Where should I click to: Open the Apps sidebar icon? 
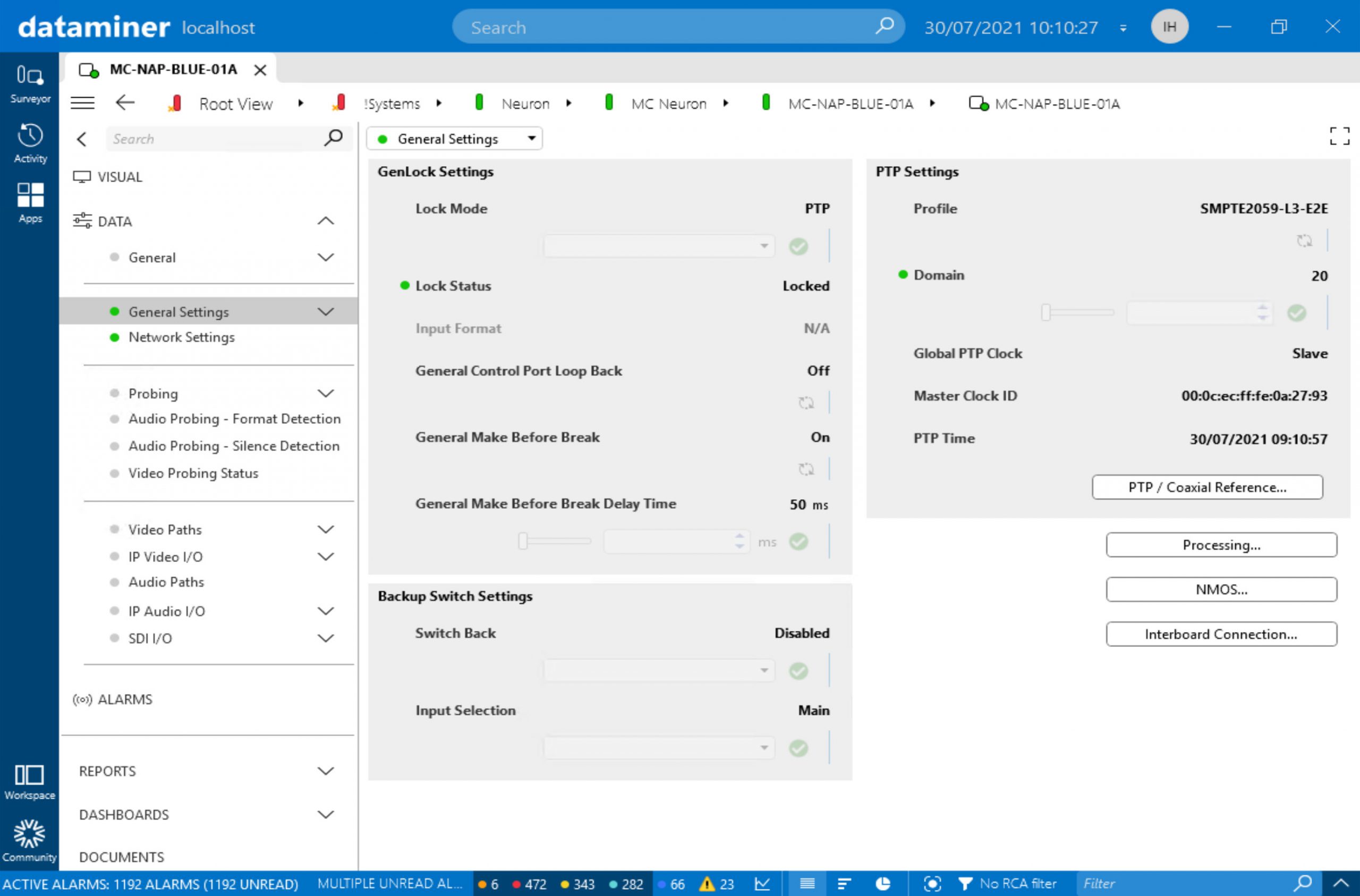30,203
